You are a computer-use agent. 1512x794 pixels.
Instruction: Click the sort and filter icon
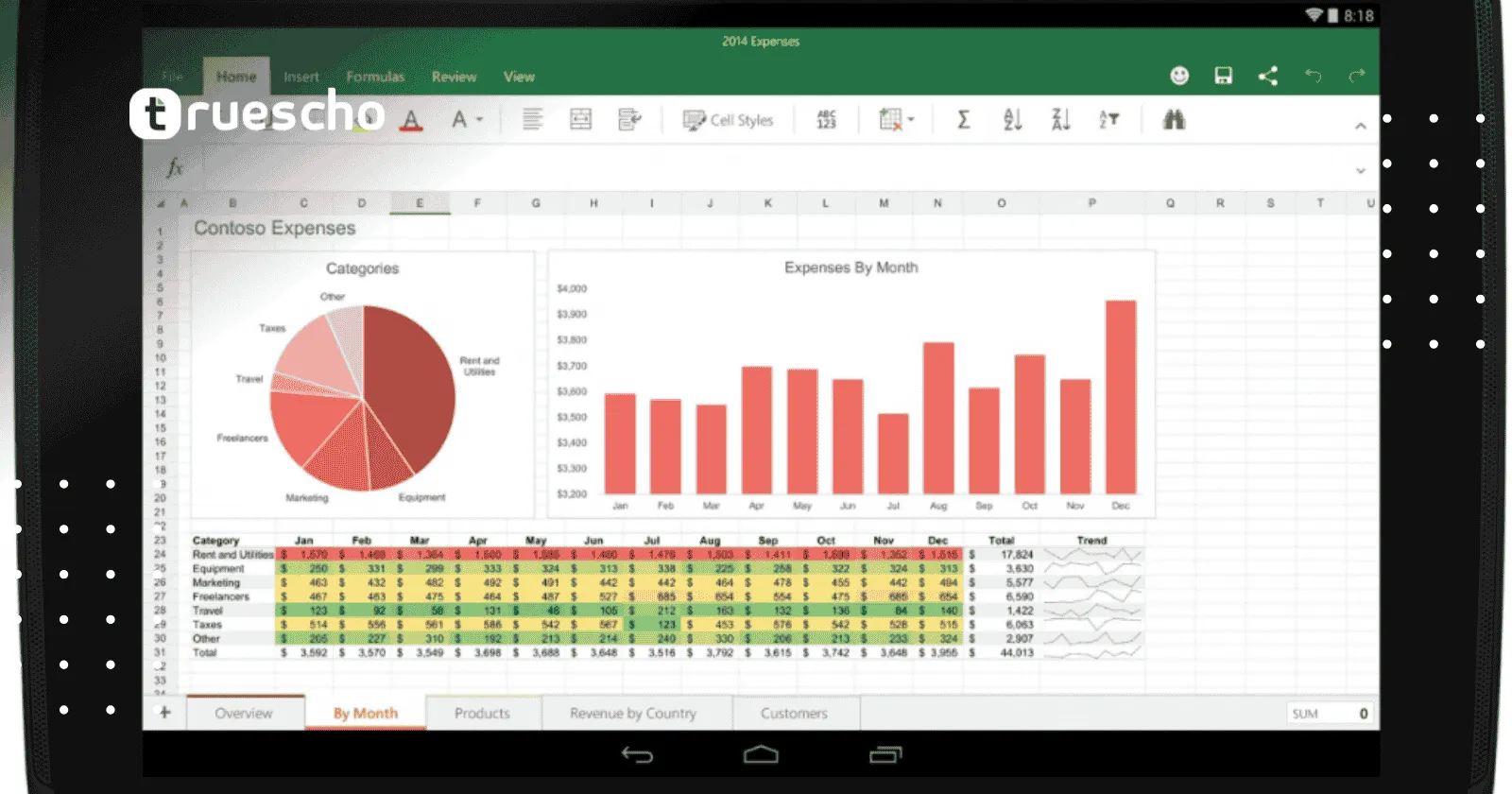coord(1108,120)
